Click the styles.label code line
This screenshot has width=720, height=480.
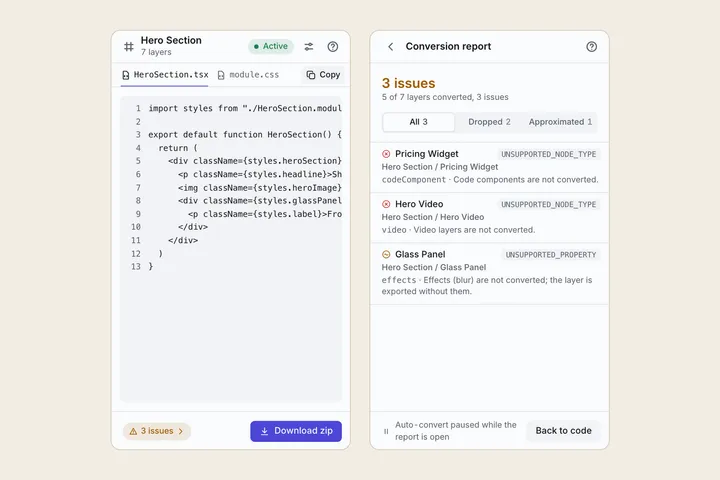tap(265, 214)
